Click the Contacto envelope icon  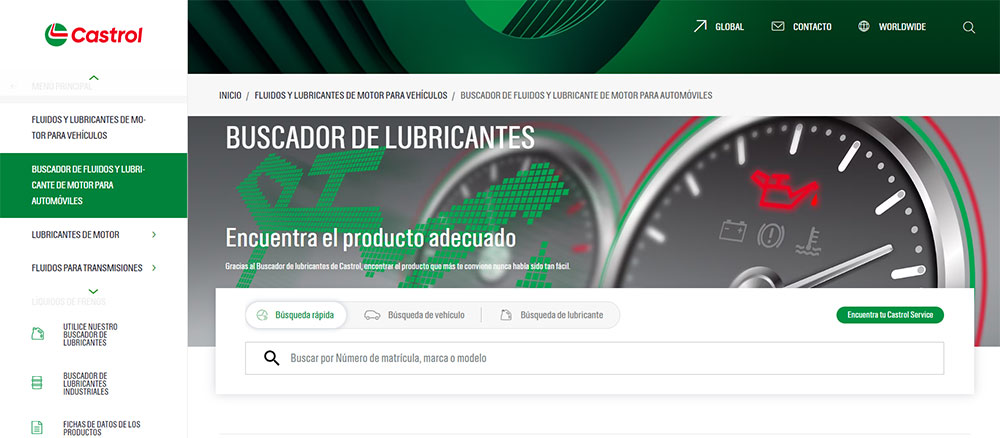778,27
